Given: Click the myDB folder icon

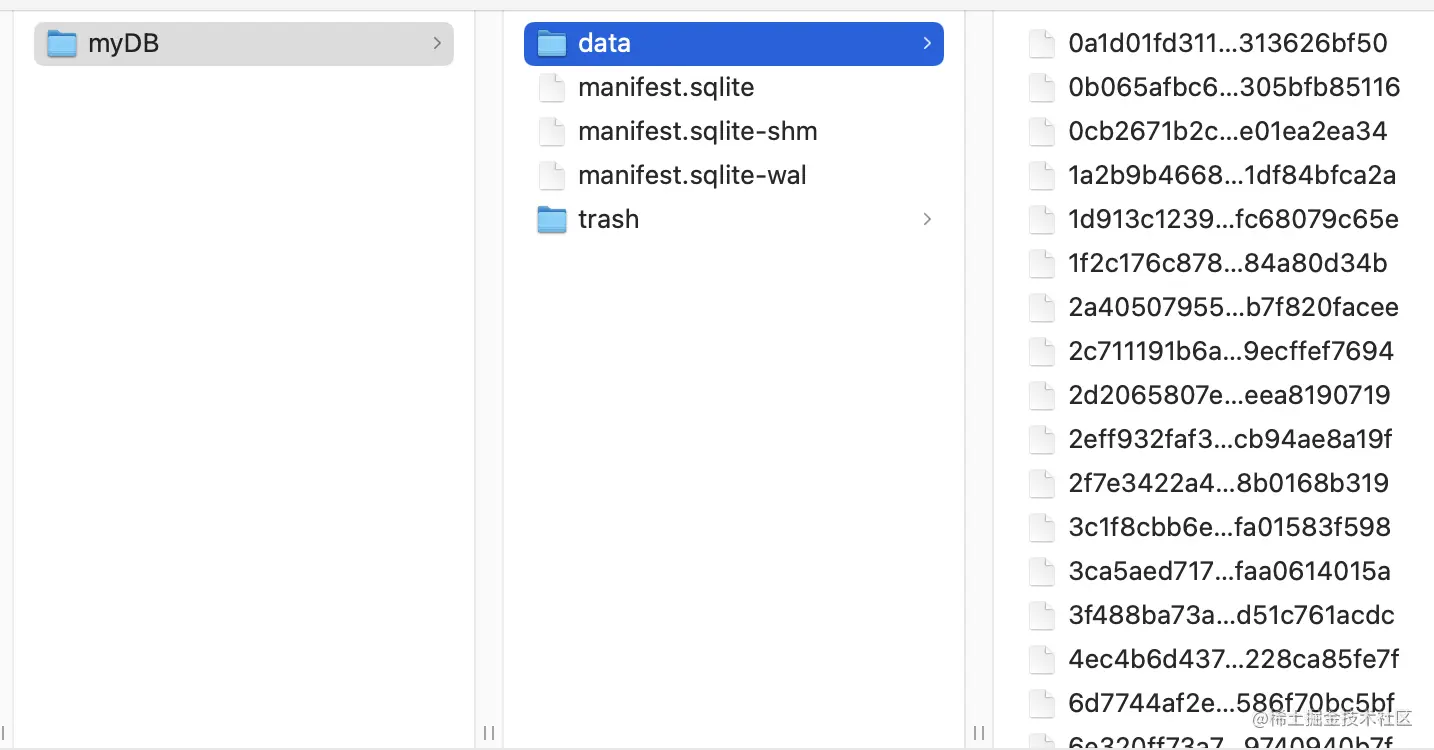Looking at the screenshot, I should (x=62, y=44).
